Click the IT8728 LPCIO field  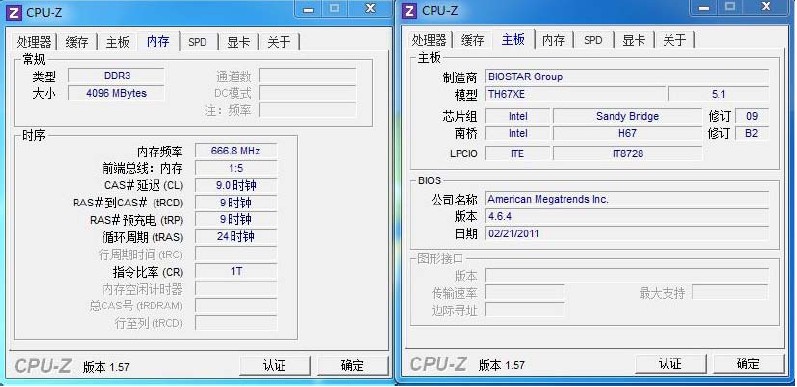(x=627, y=153)
